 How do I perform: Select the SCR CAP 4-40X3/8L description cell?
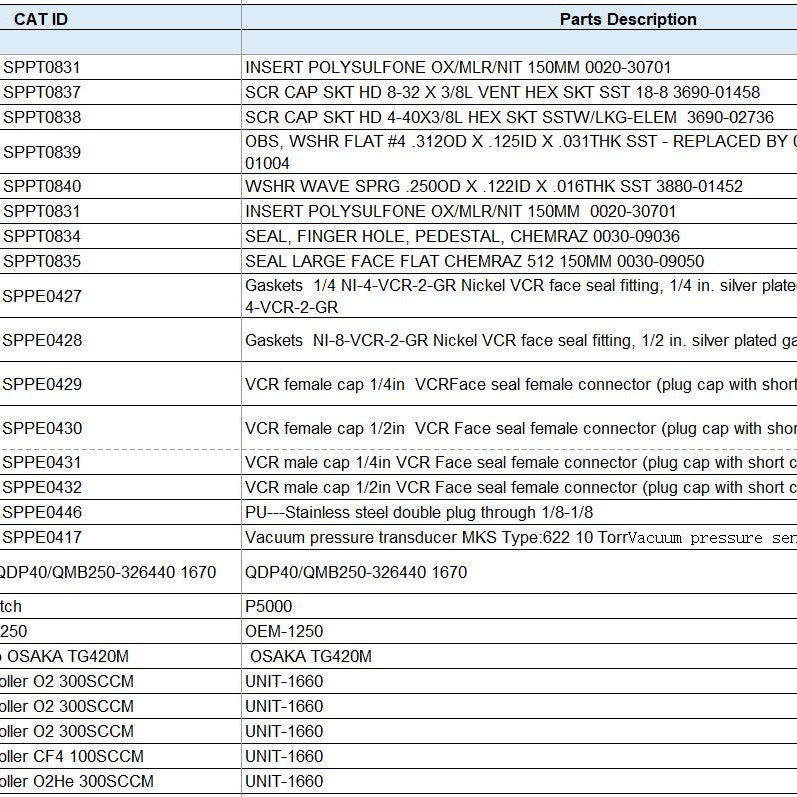click(x=509, y=117)
